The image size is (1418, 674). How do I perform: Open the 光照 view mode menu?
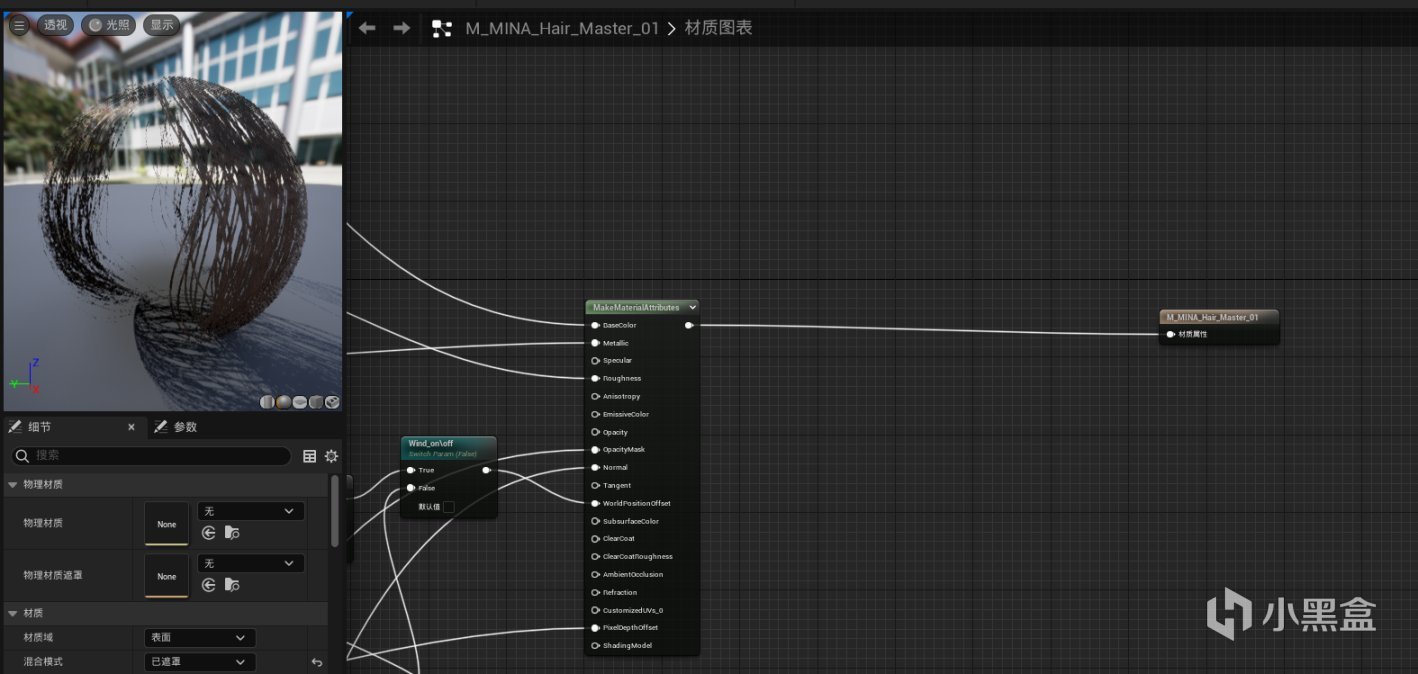(x=108, y=25)
